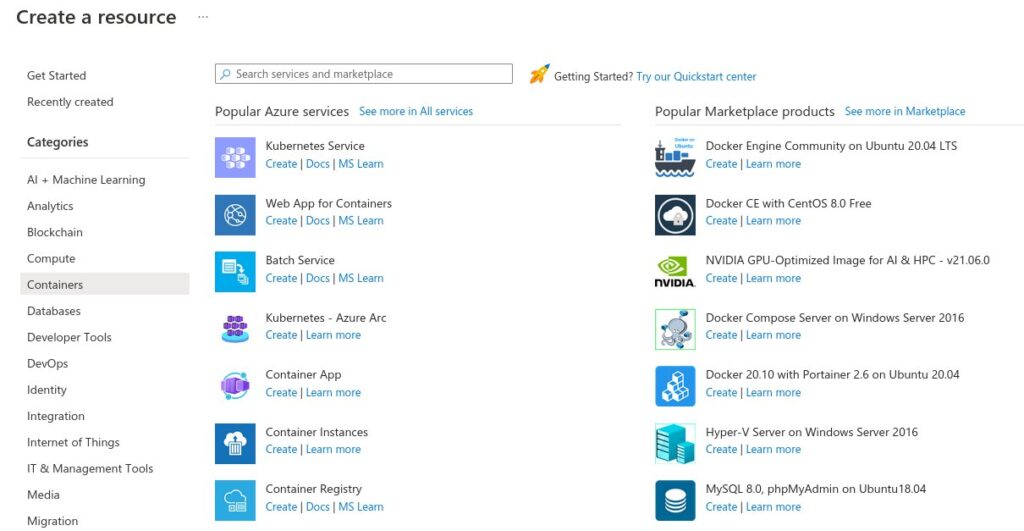Open Docs link for Kubernetes Service

tap(318, 164)
